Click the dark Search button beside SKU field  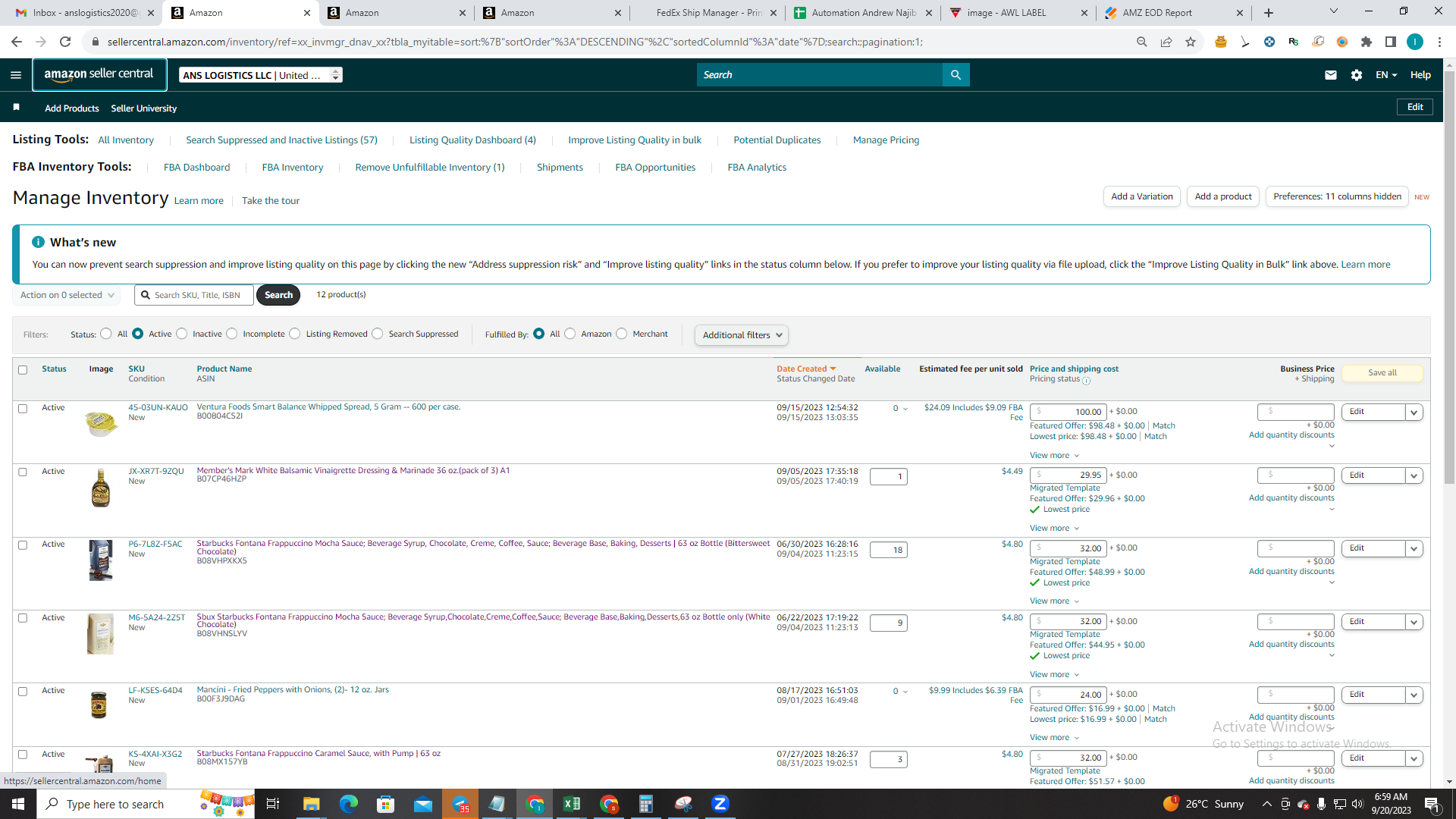(278, 295)
